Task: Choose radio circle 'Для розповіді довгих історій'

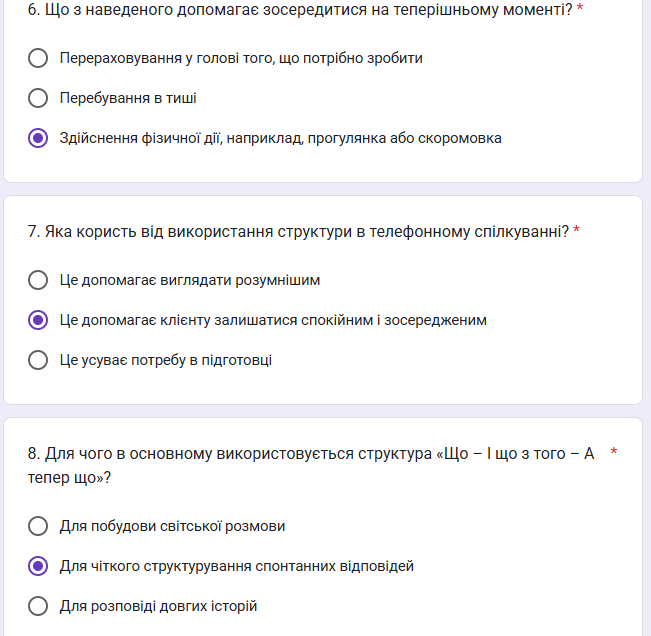Action: pyautogui.click(x=38, y=606)
